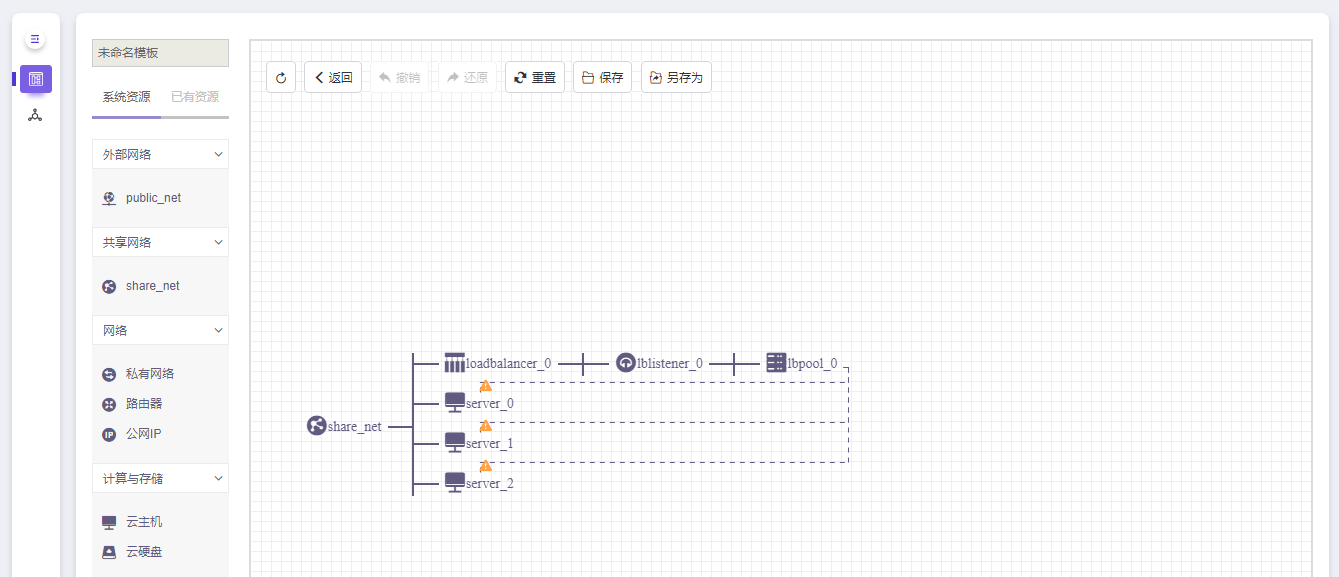Click the warning icon above server_1
Image resolution: width=1339 pixels, height=577 pixels.
(x=486, y=426)
